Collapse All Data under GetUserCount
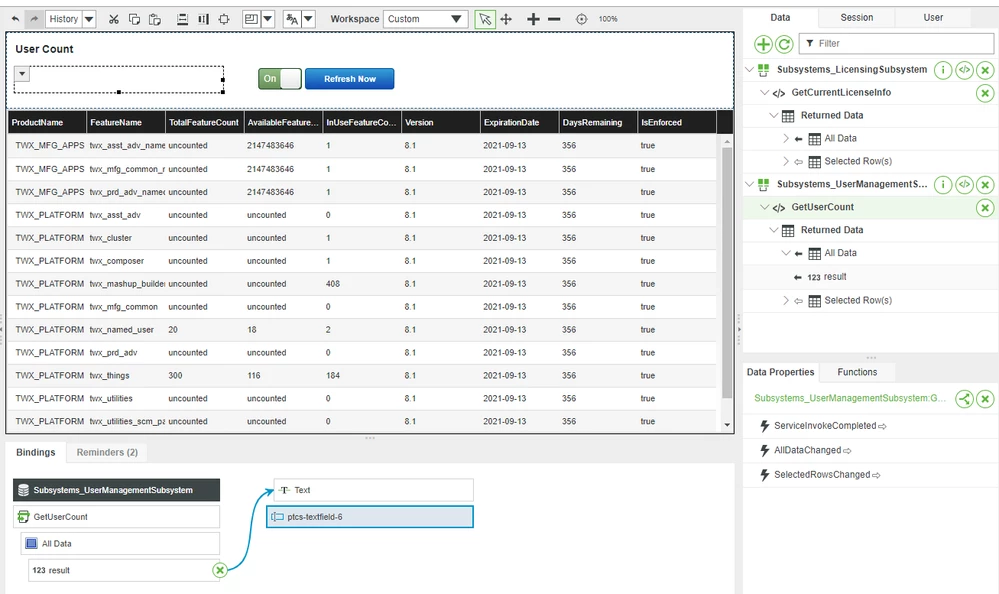This screenshot has width=999, height=594. click(x=786, y=253)
